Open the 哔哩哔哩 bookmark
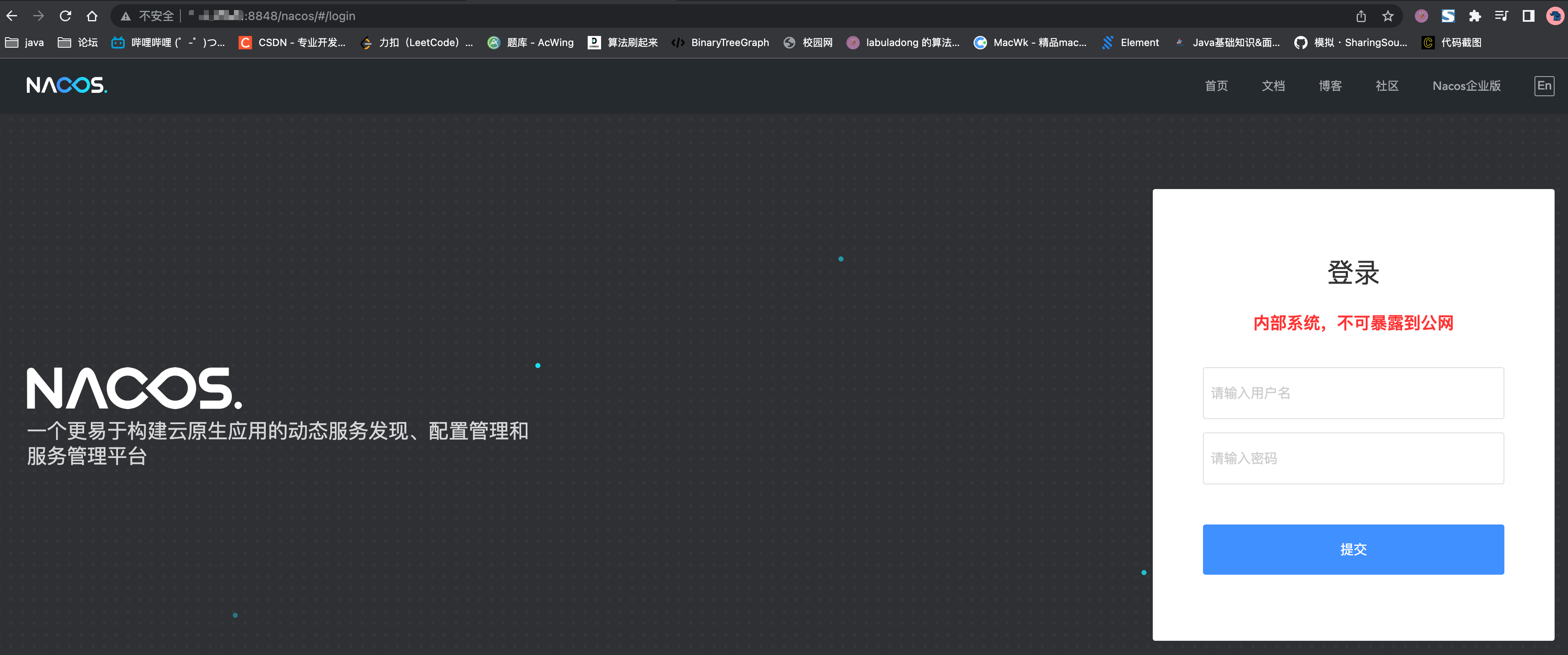 coord(168,43)
